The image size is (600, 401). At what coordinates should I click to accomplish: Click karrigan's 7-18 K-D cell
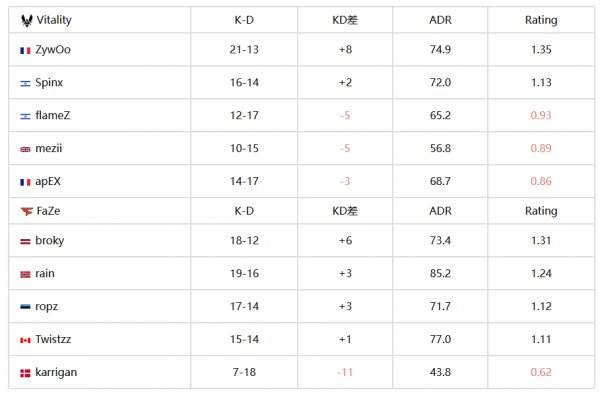pyautogui.click(x=244, y=372)
